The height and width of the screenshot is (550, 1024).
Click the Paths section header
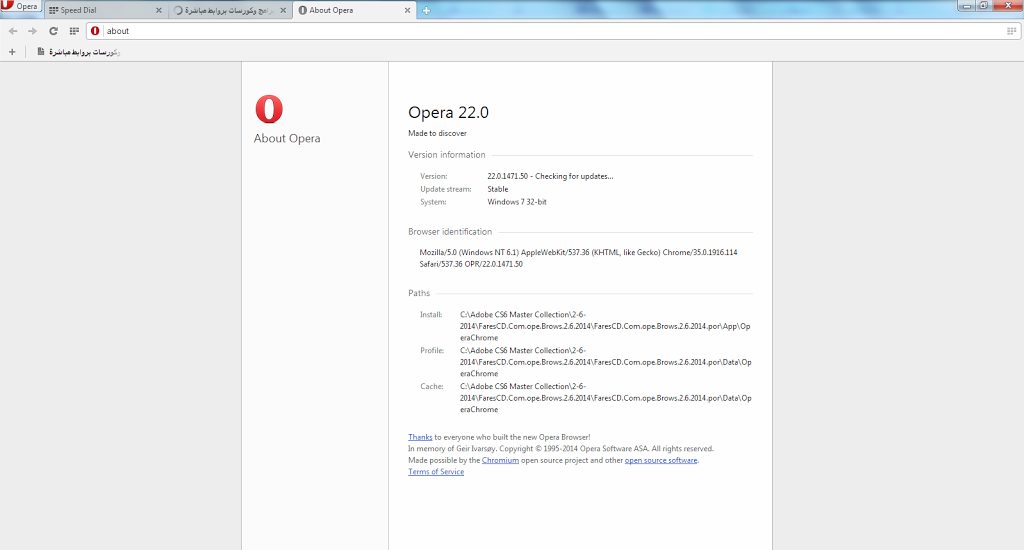pyautogui.click(x=419, y=293)
